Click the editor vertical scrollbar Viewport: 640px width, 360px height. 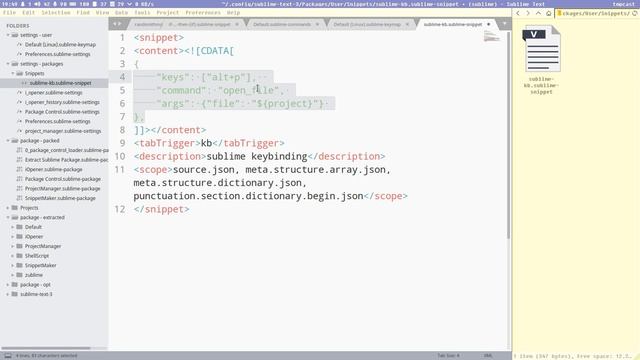coord(509,135)
